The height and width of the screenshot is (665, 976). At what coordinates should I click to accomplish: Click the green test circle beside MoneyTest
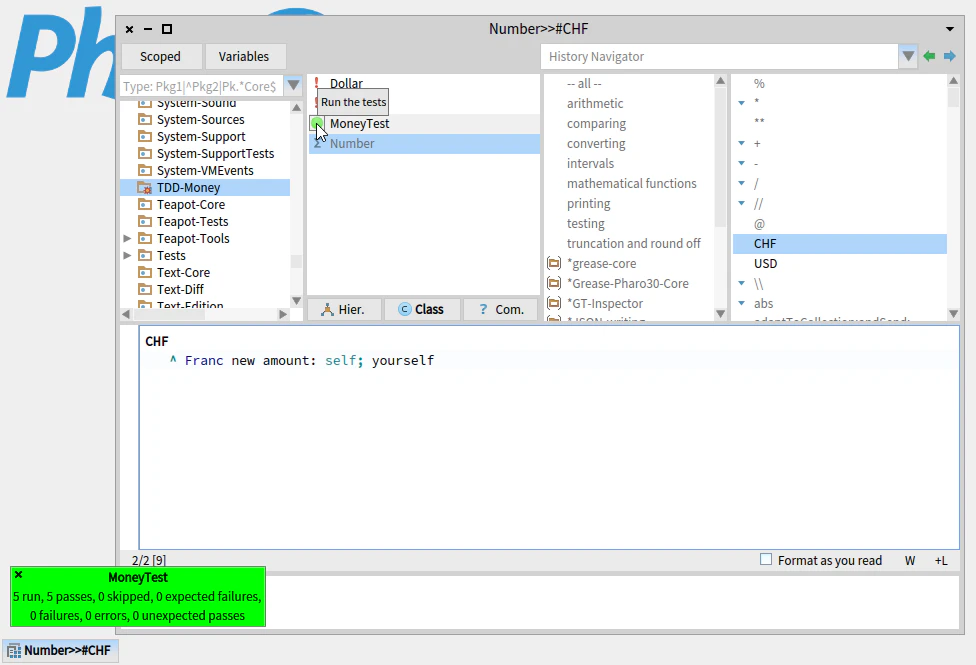[x=317, y=123]
